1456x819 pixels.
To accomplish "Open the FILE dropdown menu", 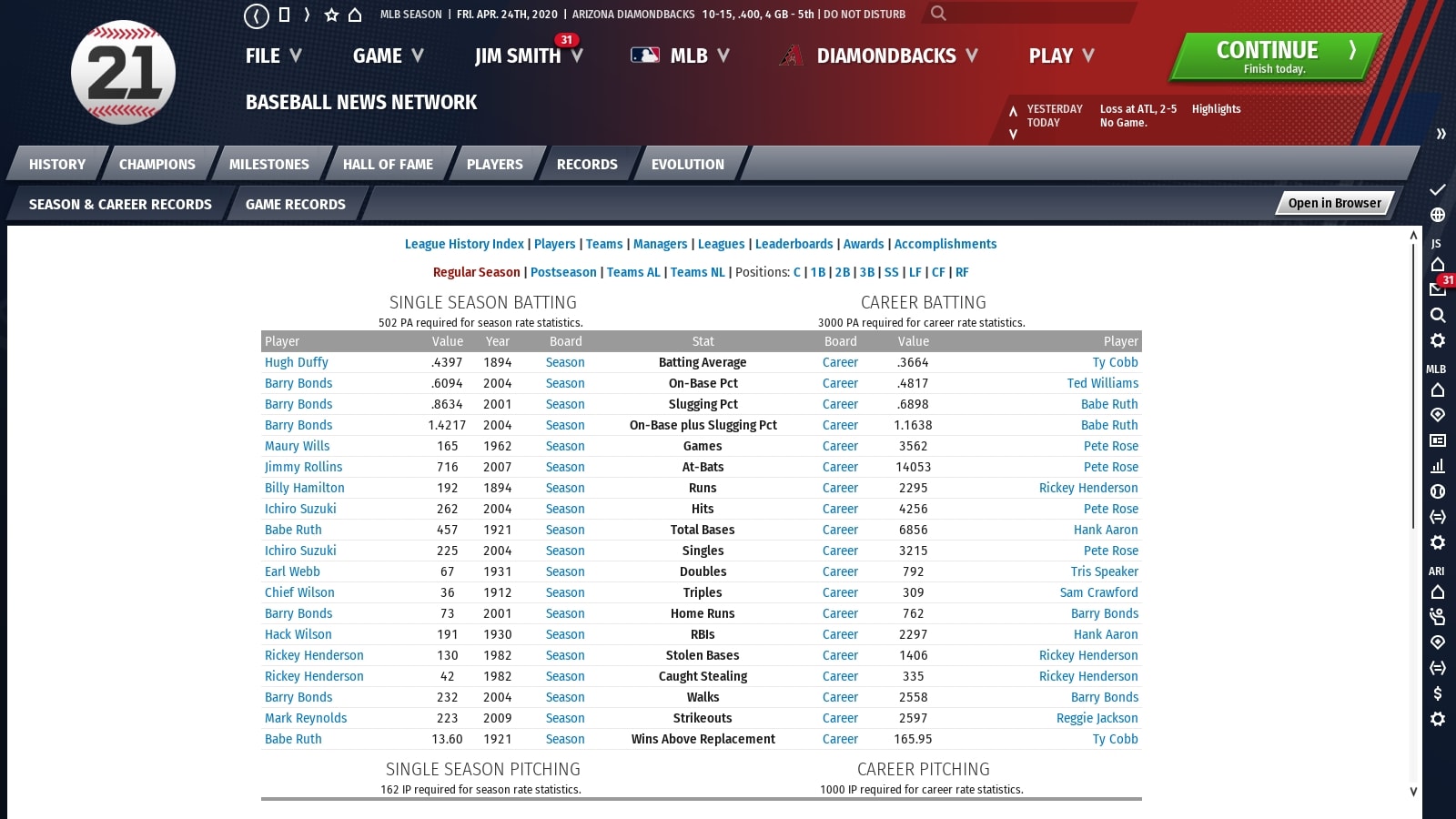I will 273,56.
